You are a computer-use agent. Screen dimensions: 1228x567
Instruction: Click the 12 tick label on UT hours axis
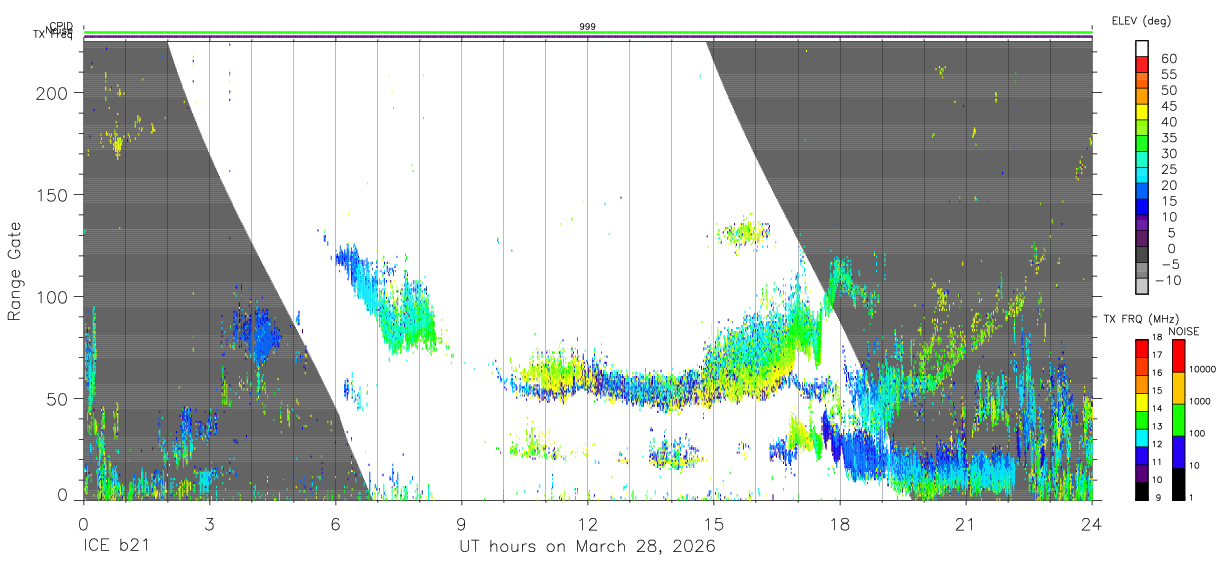click(588, 524)
